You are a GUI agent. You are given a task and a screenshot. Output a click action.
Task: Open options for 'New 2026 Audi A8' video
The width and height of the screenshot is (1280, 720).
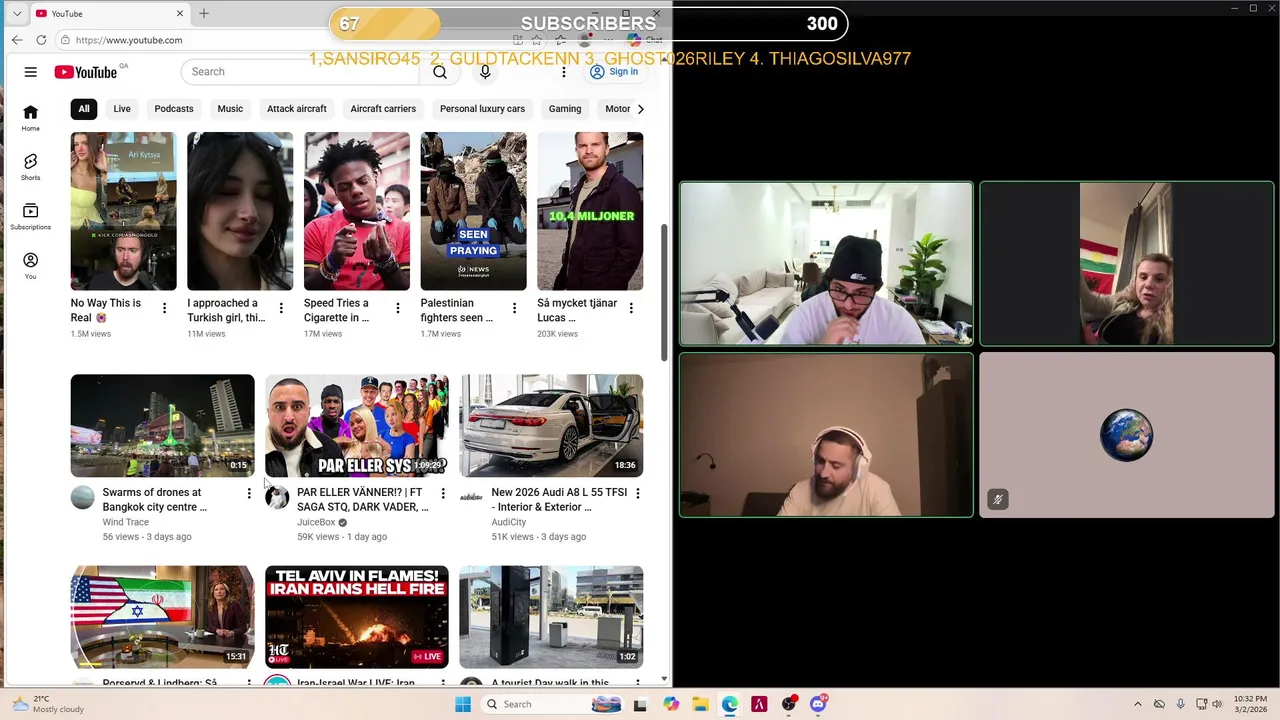637,493
